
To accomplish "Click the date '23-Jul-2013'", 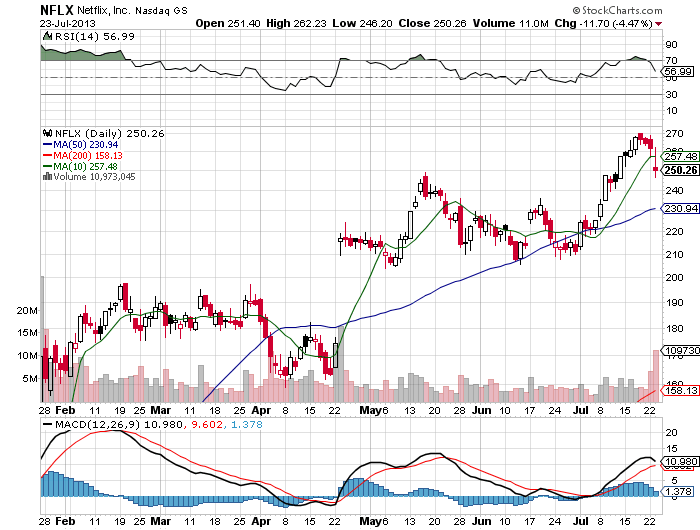I will [67, 24].
